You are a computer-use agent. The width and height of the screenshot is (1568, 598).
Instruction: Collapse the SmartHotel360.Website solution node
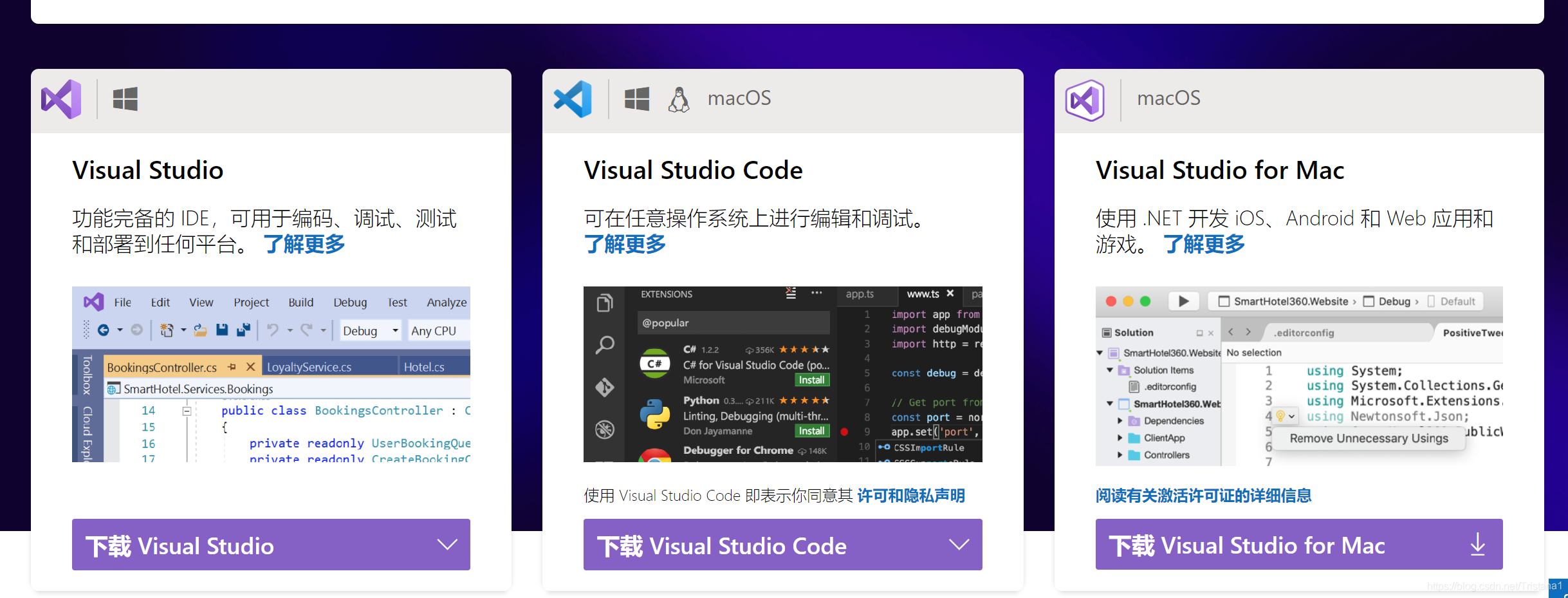pyautogui.click(x=1100, y=353)
